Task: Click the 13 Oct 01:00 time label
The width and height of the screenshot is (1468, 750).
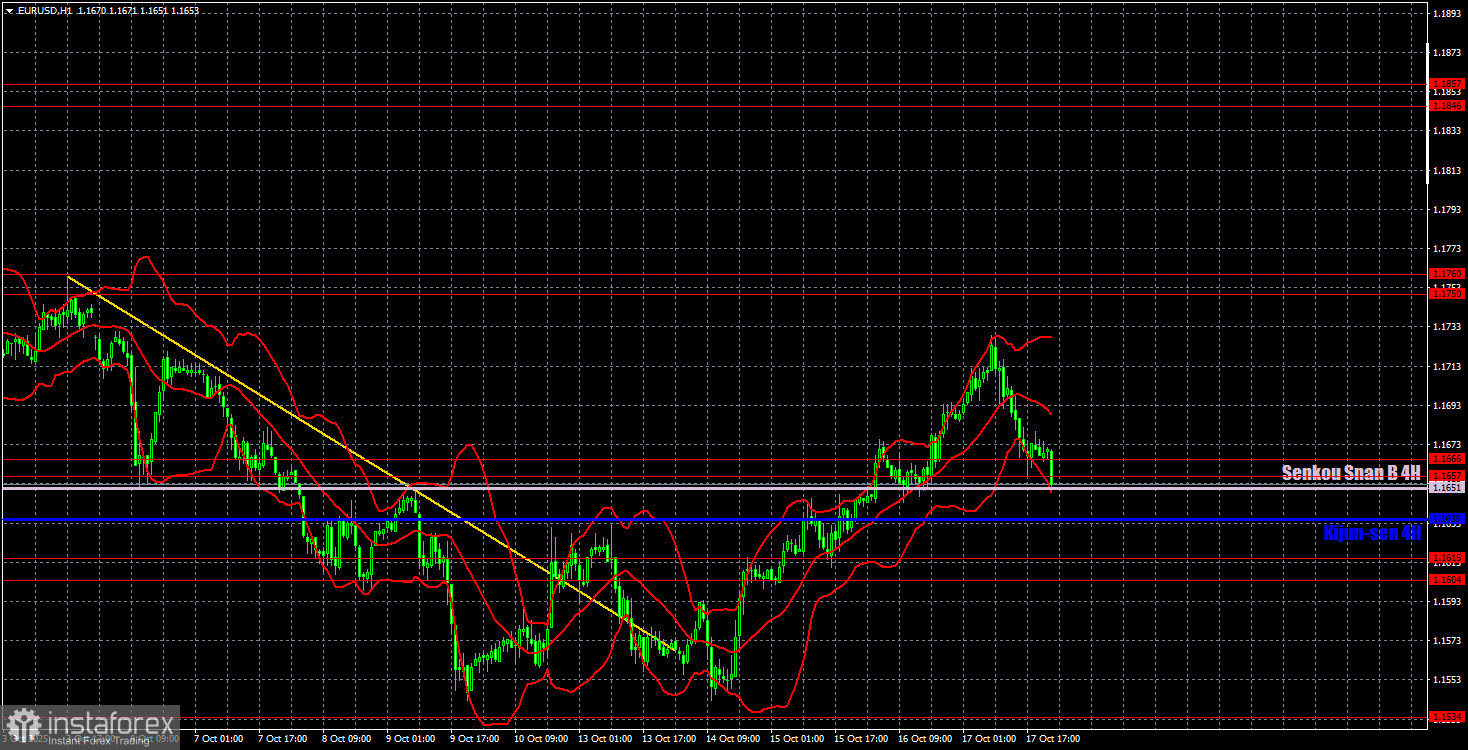Action: [x=605, y=739]
